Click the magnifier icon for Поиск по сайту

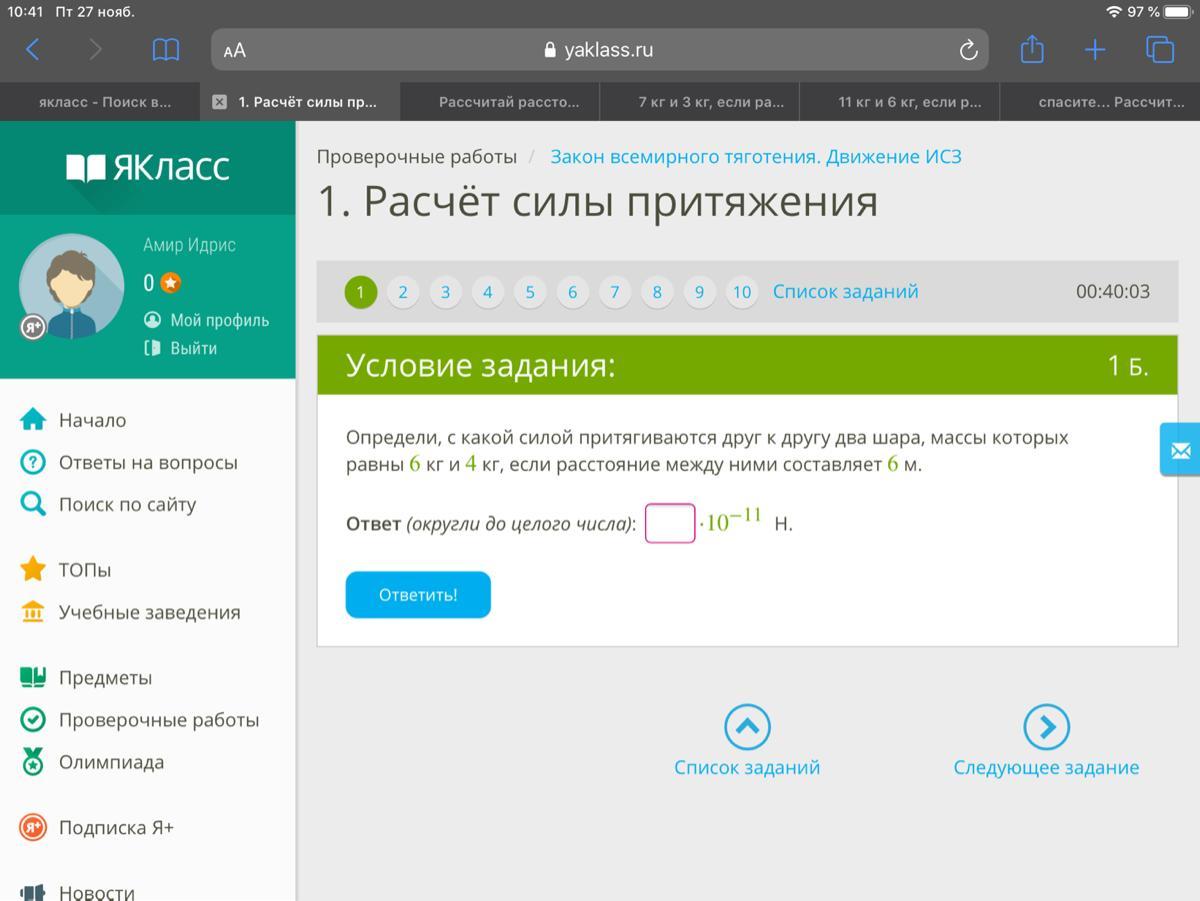pos(33,504)
